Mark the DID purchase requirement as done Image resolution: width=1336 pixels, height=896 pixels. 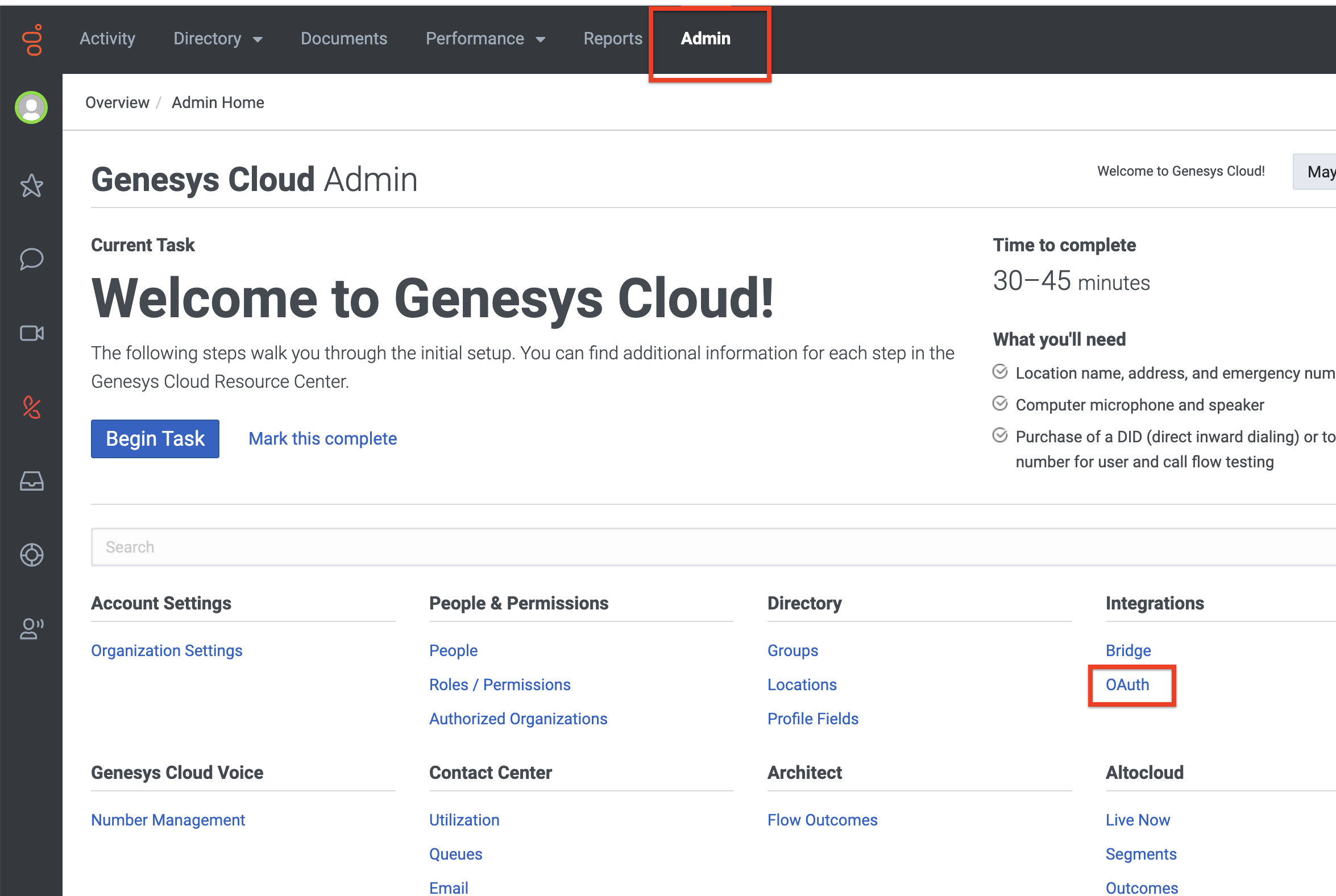click(1000, 435)
